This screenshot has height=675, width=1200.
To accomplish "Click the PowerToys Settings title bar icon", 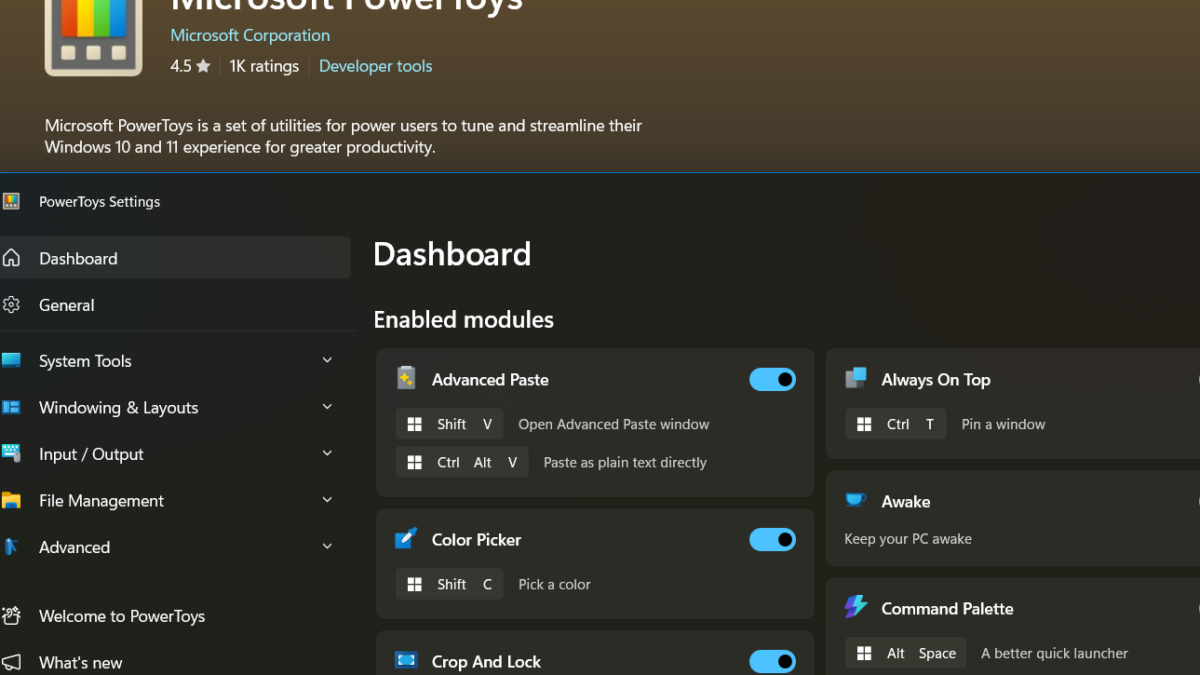I will [x=11, y=201].
